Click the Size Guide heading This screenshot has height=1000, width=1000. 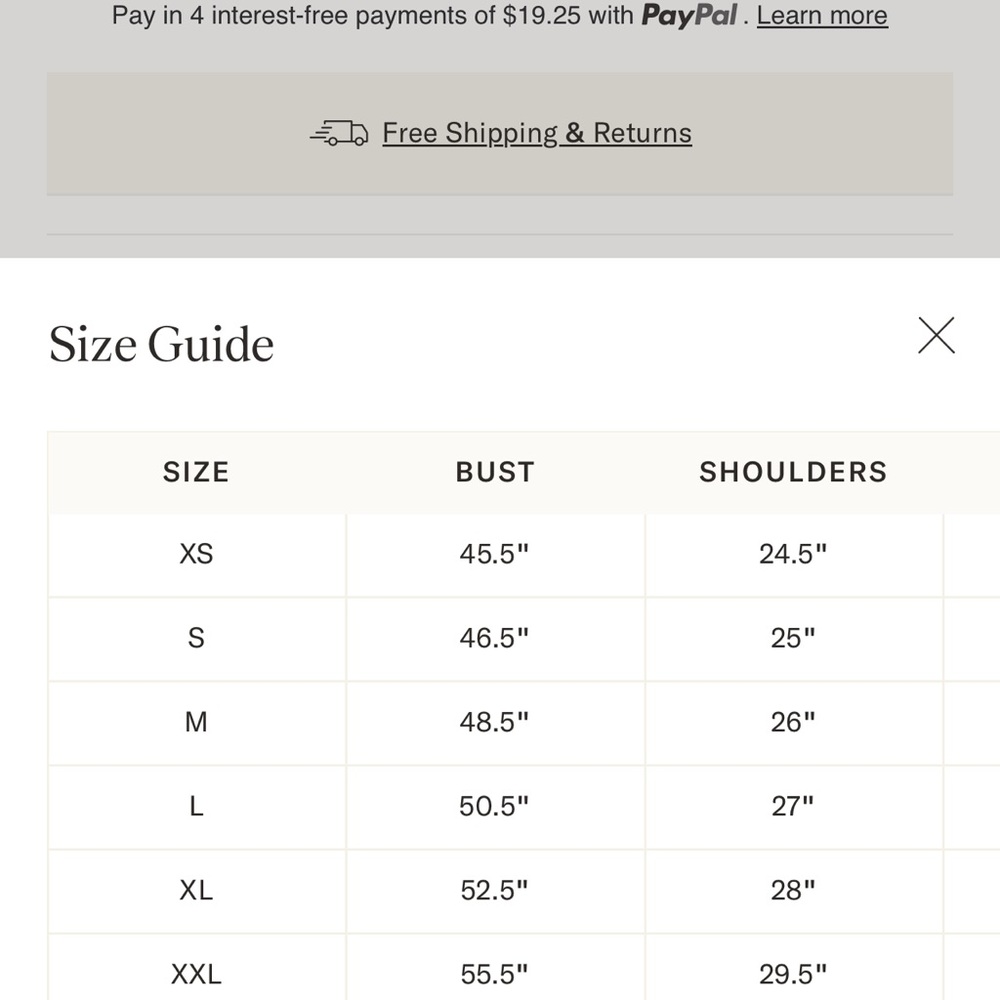[161, 344]
